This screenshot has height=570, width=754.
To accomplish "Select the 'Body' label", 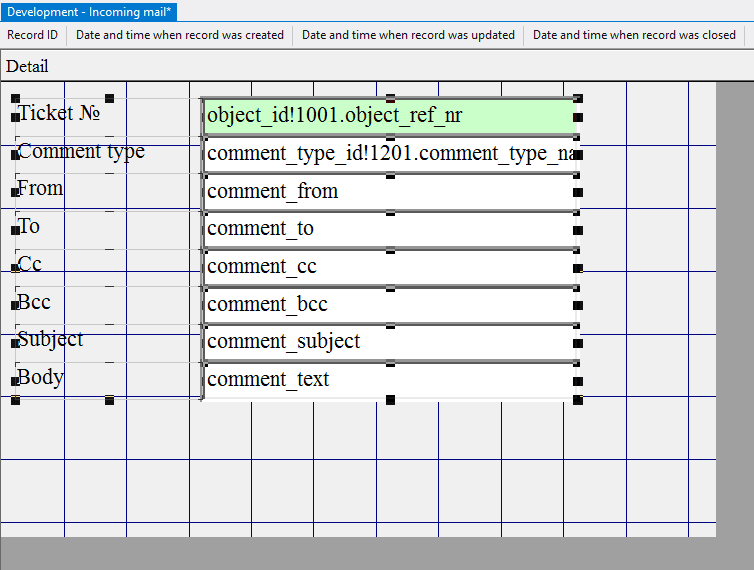I will [x=41, y=377].
